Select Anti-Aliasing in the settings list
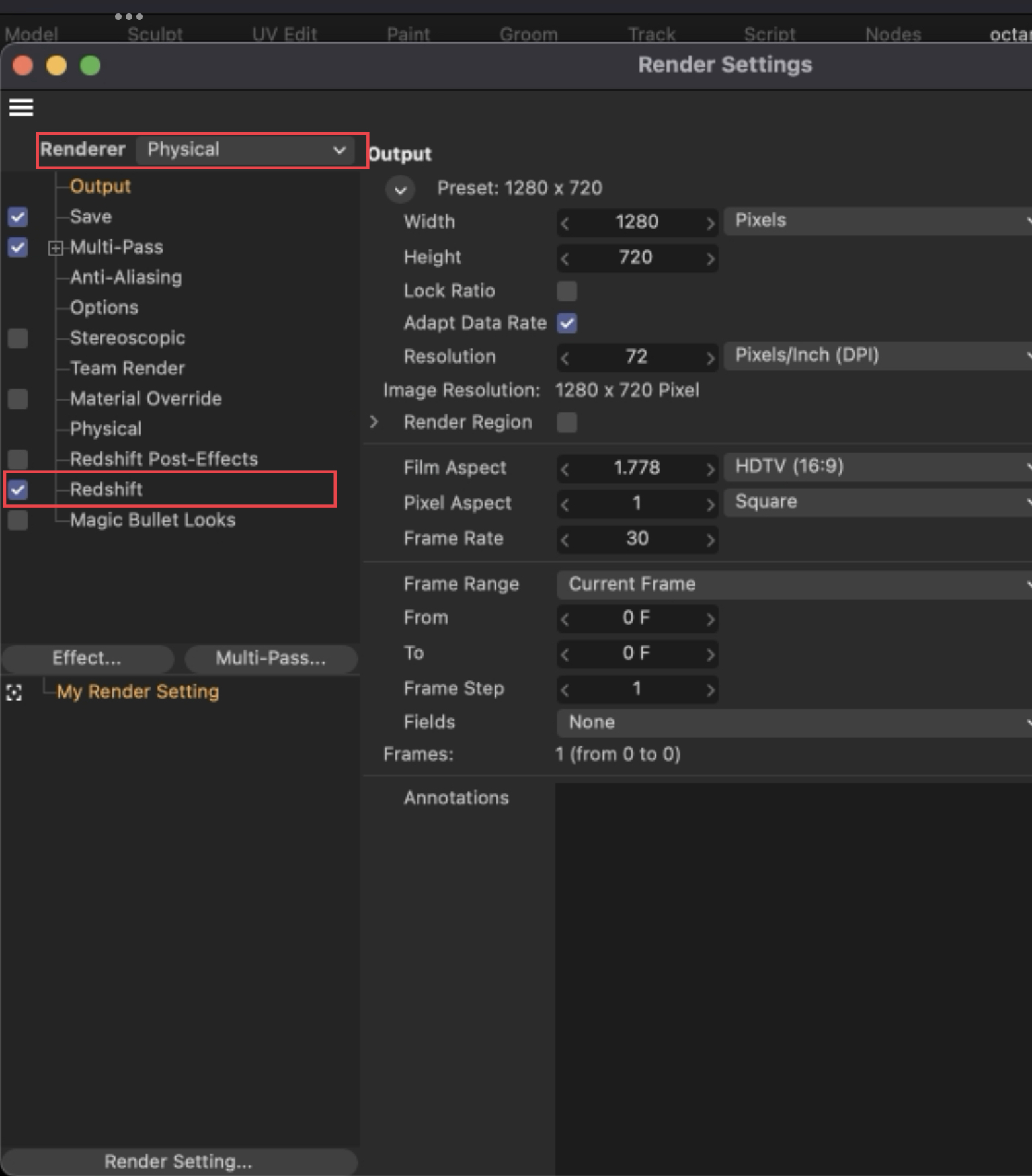This screenshot has width=1032, height=1176. point(126,278)
